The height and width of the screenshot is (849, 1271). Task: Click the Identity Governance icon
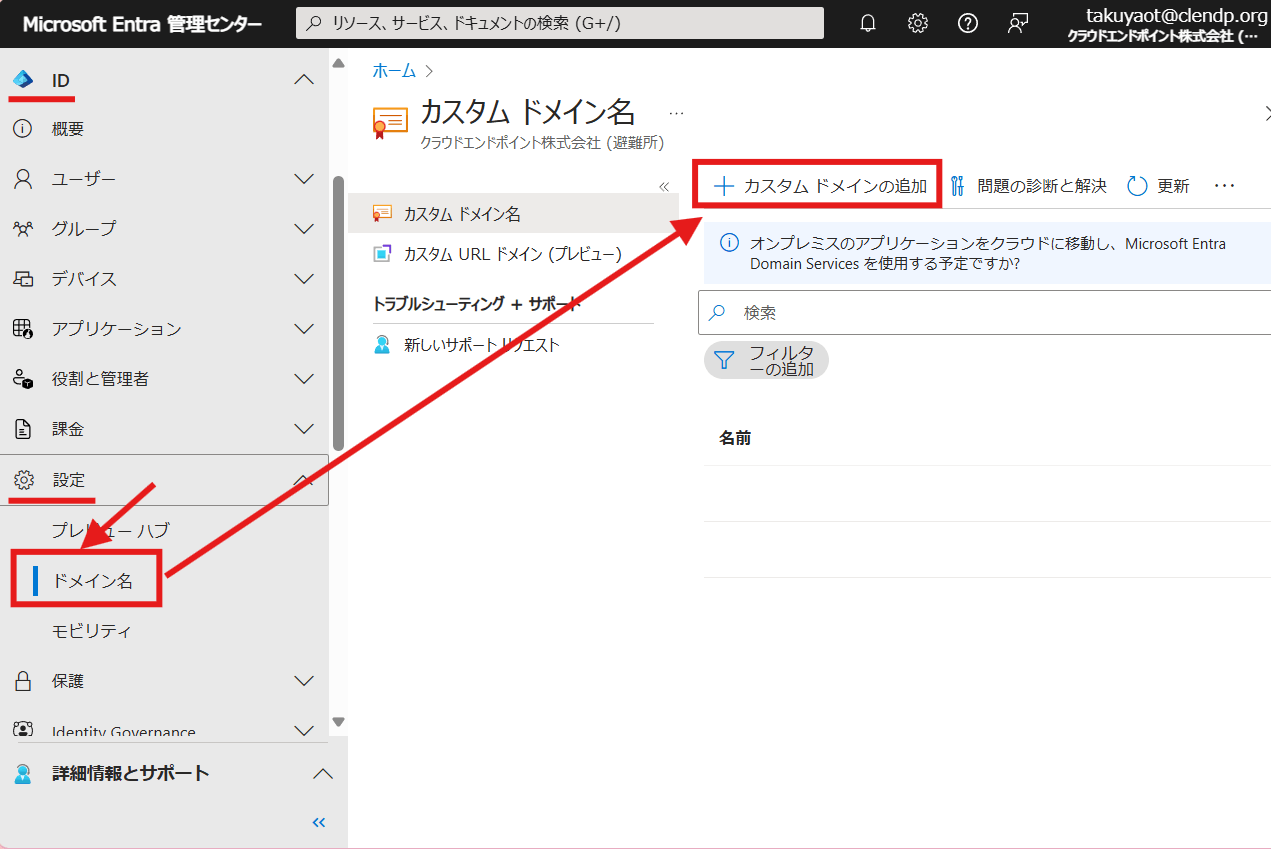tap(23, 730)
